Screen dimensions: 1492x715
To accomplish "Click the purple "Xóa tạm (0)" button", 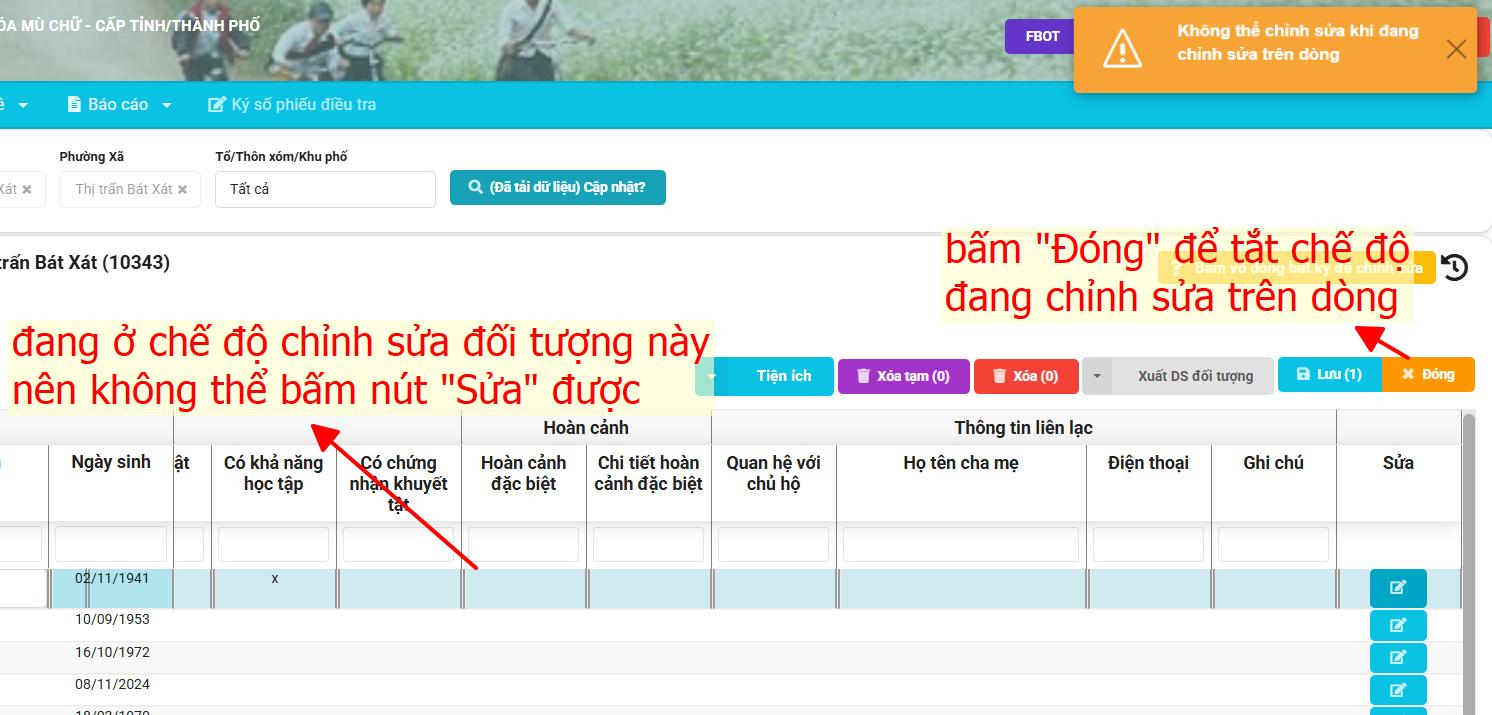I will click(903, 376).
